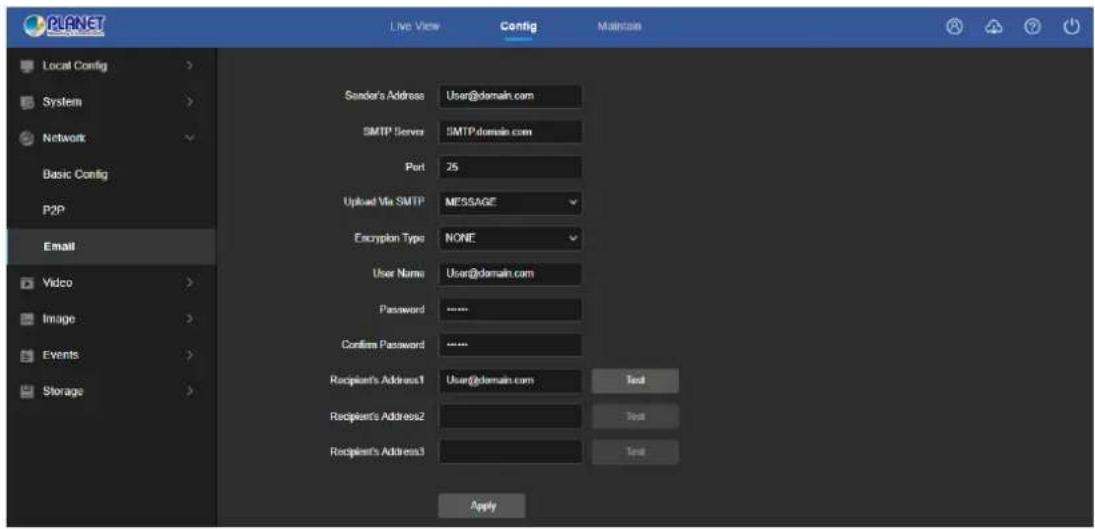Click the Video label
The image size is (1095, 529).
tap(58, 283)
